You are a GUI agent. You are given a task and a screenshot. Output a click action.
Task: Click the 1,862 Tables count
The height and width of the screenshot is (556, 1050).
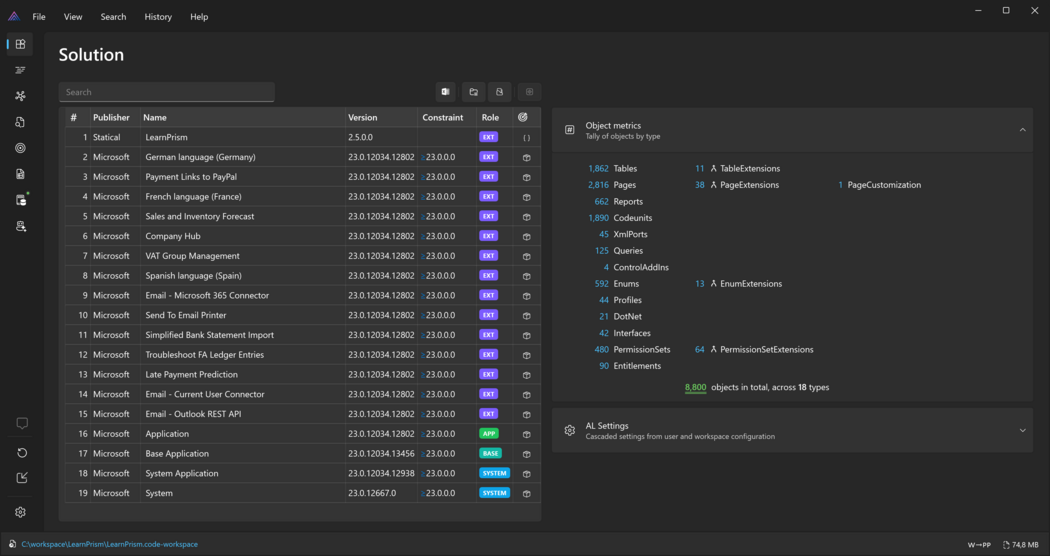pyautogui.click(x=598, y=169)
